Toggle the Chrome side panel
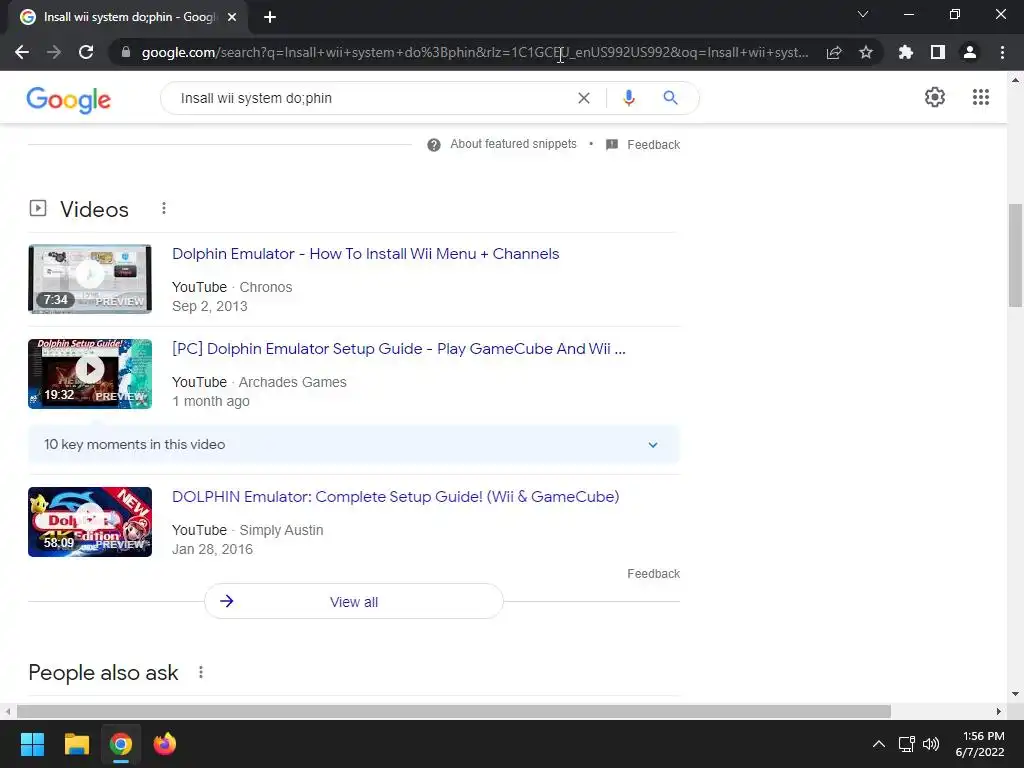Image resolution: width=1024 pixels, height=768 pixels. click(938, 52)
